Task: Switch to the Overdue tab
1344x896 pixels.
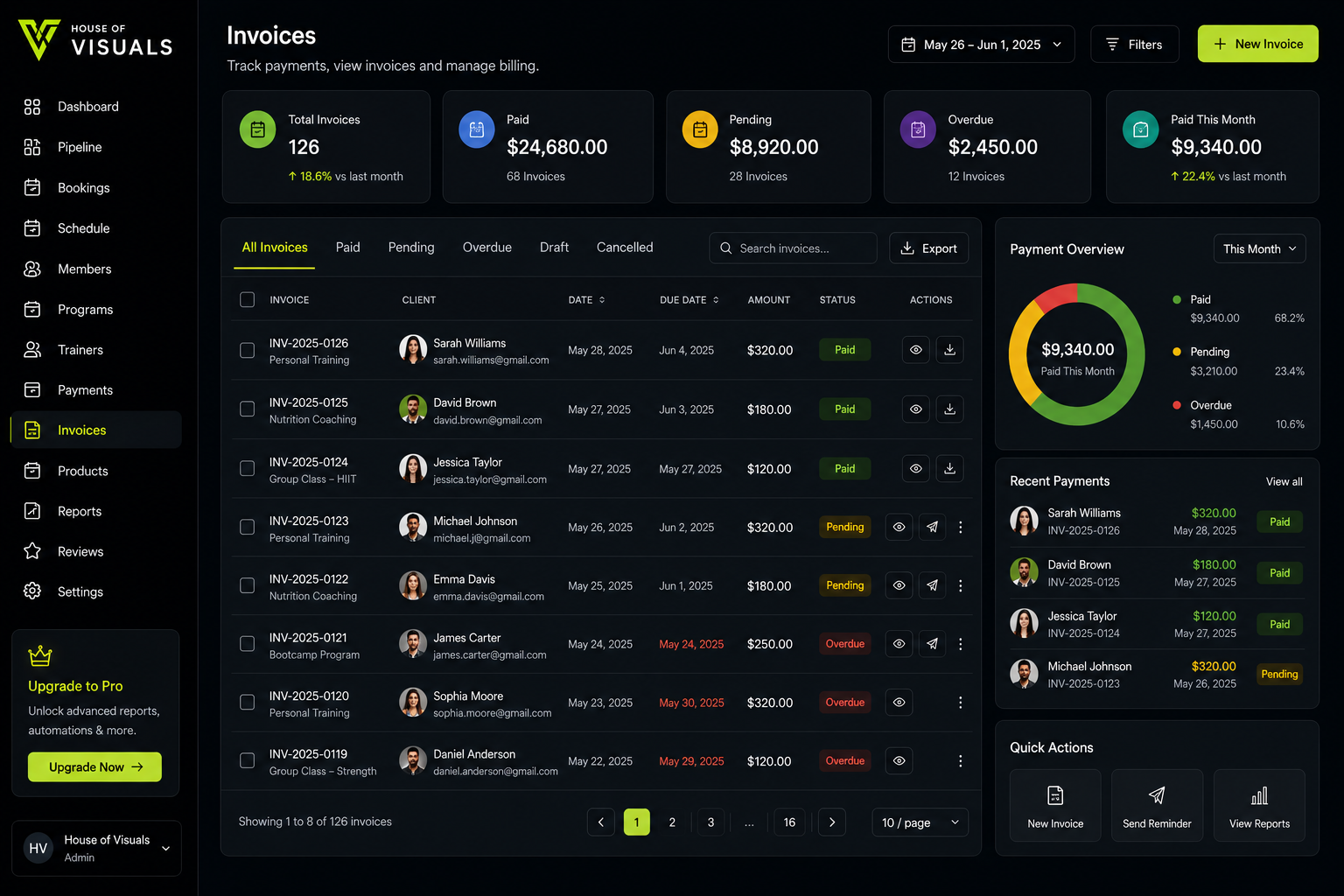Action: coord(487,248)
